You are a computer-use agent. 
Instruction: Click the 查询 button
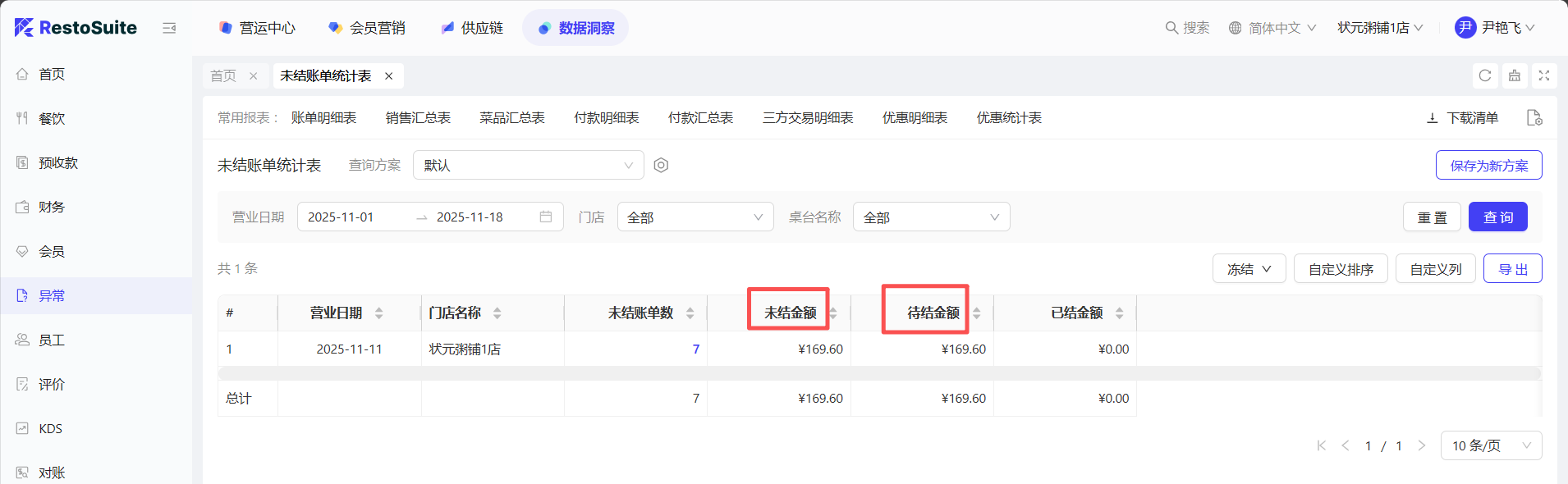coord(1497,217)
